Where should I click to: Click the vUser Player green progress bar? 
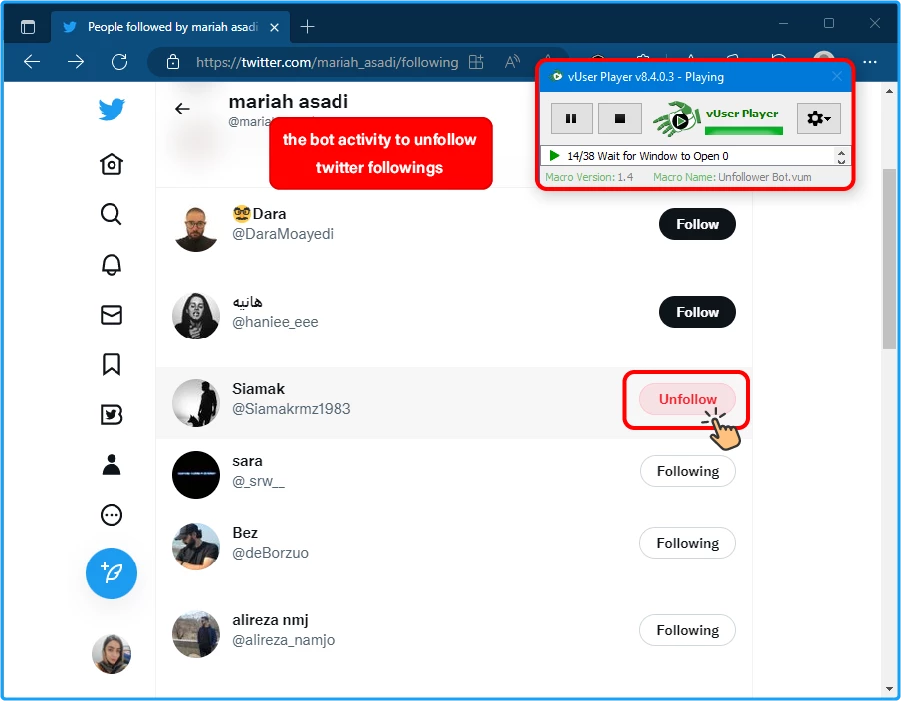click(744, 131)
